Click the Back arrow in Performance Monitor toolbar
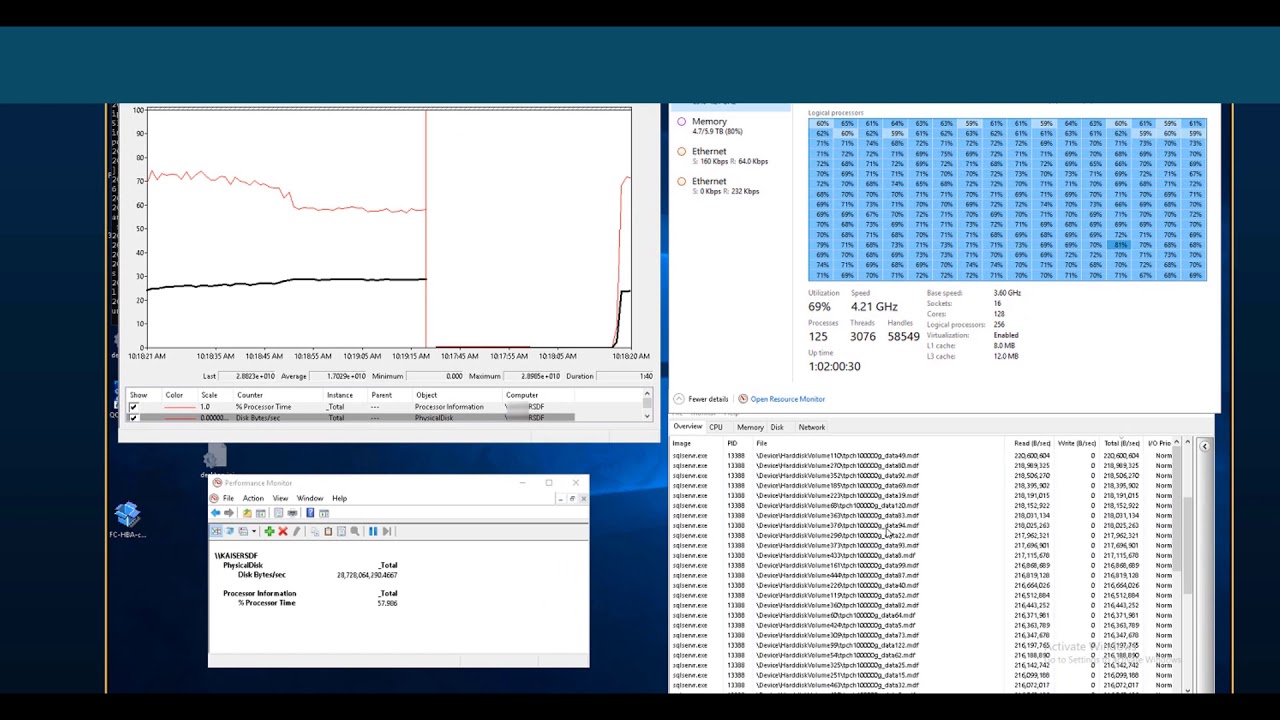Image resolution: width=1280 pixels, height=720 pixels. tap(216, 513)
